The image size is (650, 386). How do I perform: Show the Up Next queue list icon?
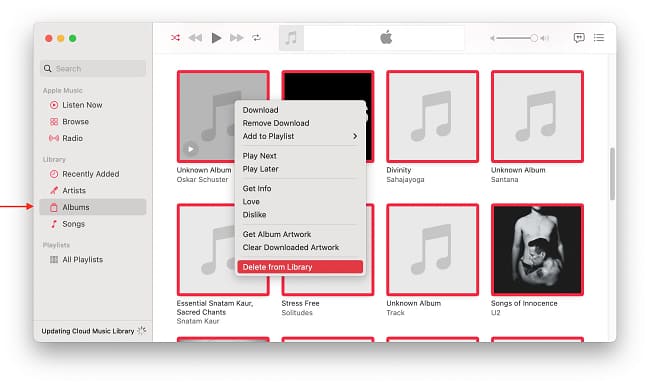(599, 38)
